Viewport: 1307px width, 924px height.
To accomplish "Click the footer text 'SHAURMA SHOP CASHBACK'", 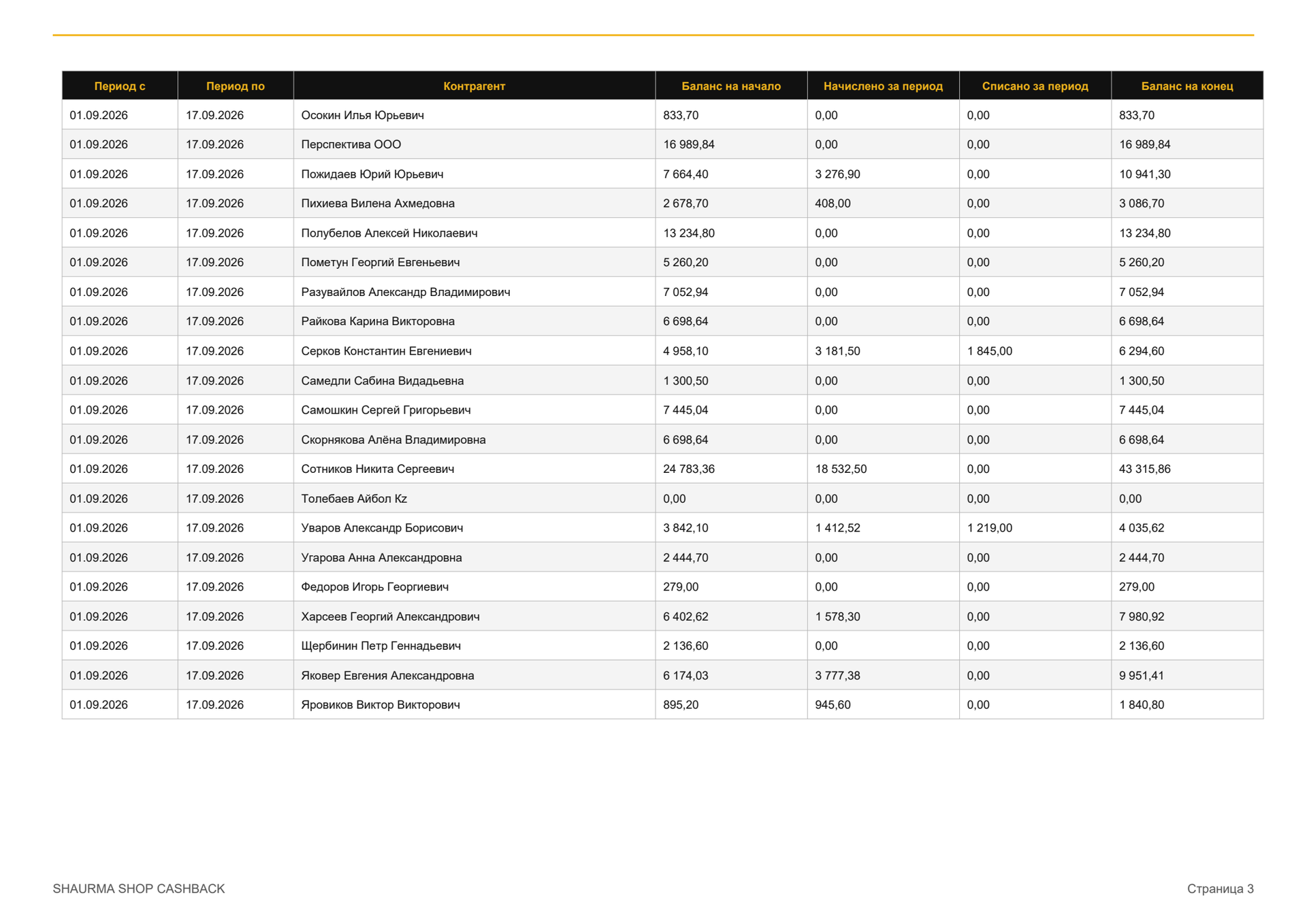I will pyautogui.click(x=139, y=889).
